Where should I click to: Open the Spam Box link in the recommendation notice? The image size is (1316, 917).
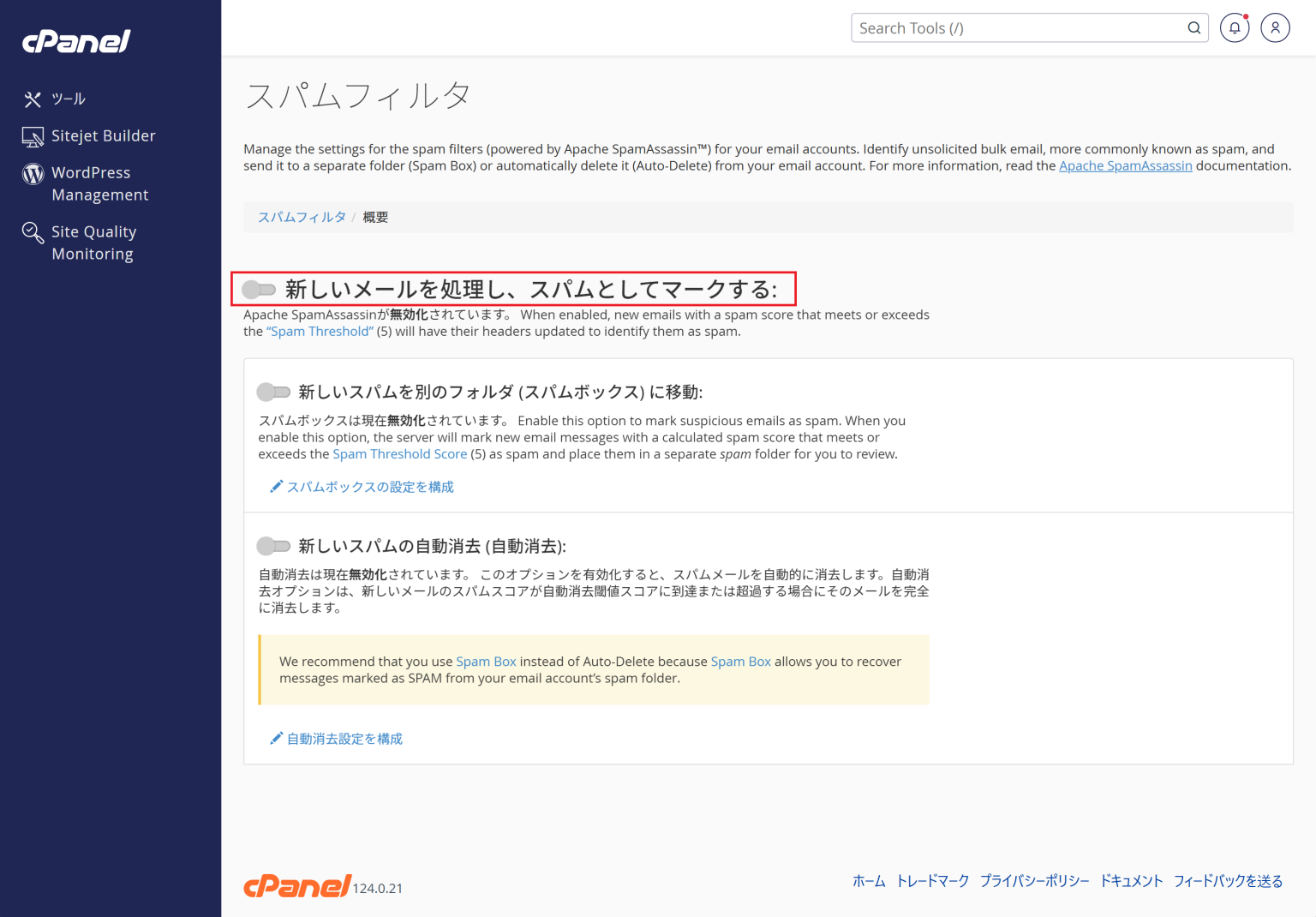(487, 661)
